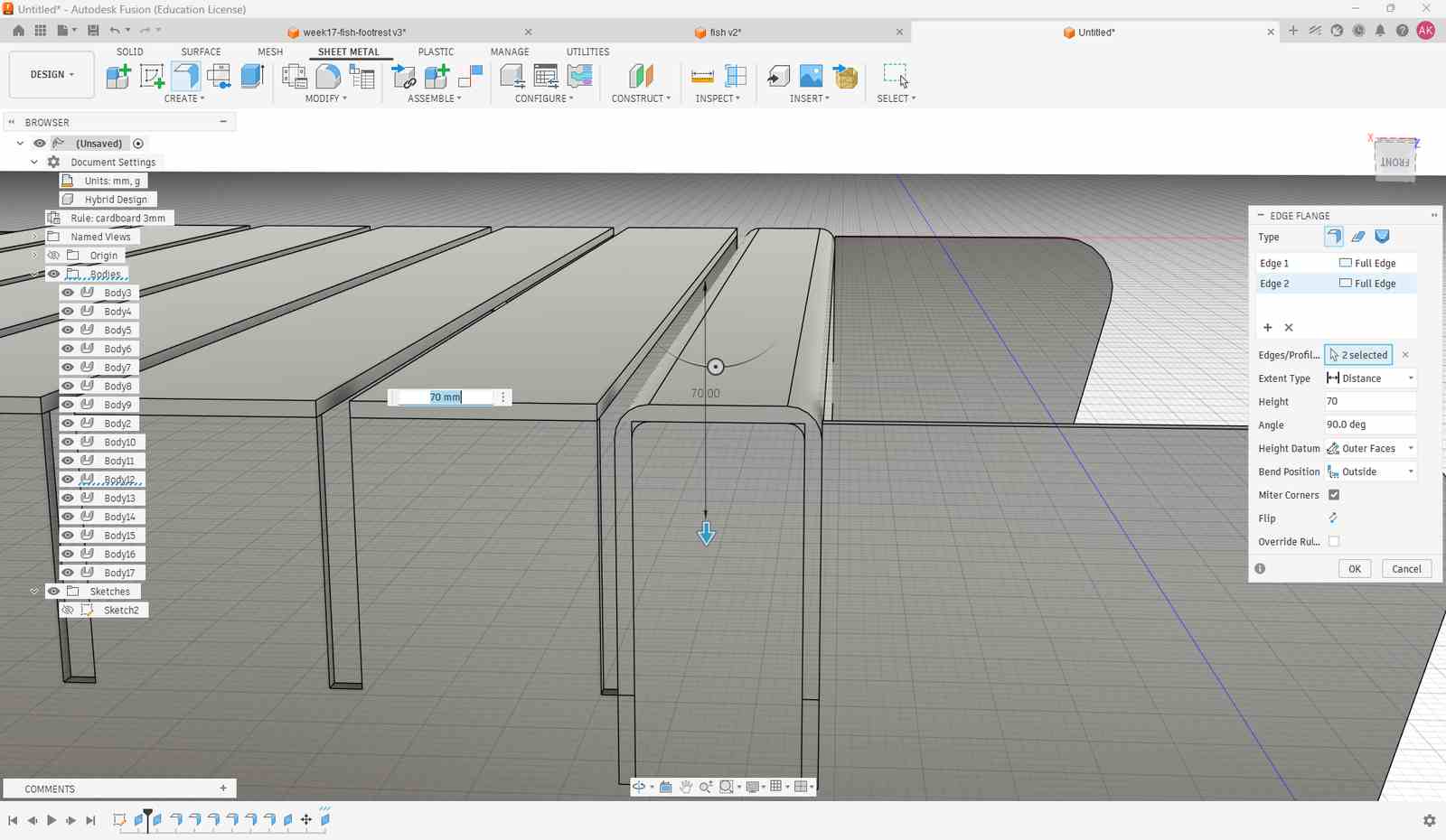The width and height of the screenshot is (1446, 840).
Task: Show hidden Sketch2
Action: (x=68, y=611)
